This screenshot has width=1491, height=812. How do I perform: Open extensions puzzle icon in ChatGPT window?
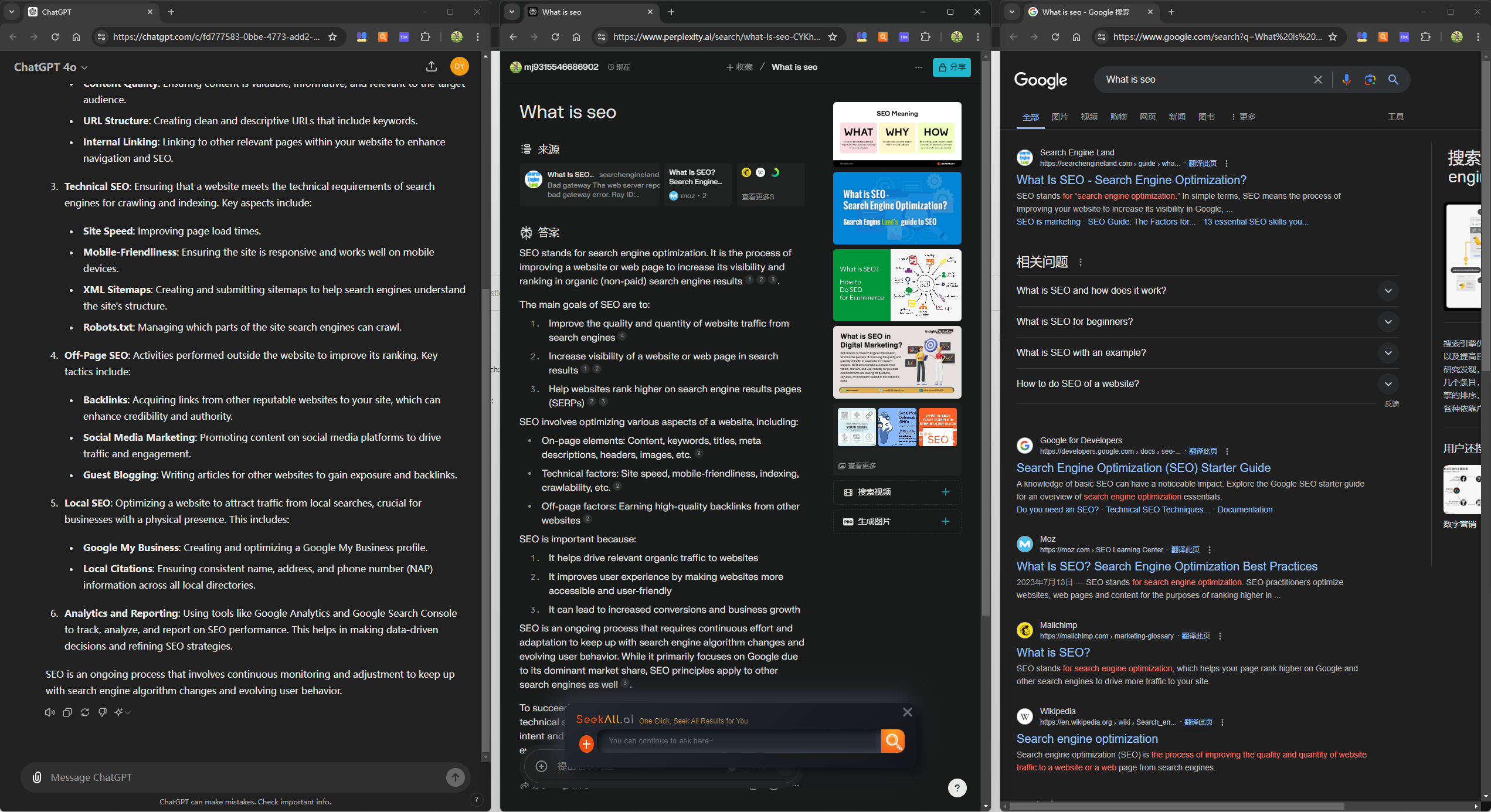pyautogui.click(x=426, y=37)
